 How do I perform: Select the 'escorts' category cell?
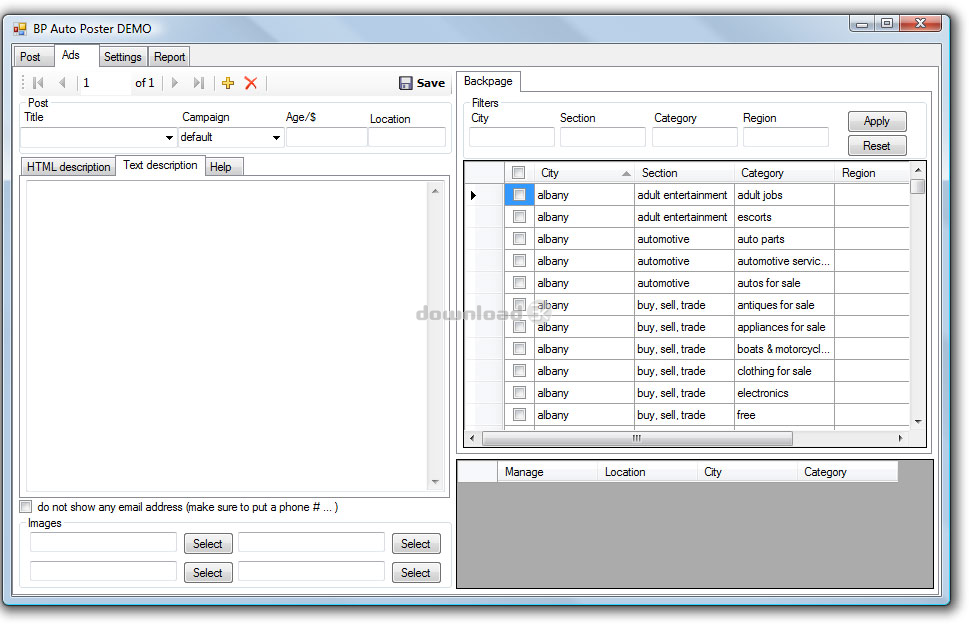[784, 217]
